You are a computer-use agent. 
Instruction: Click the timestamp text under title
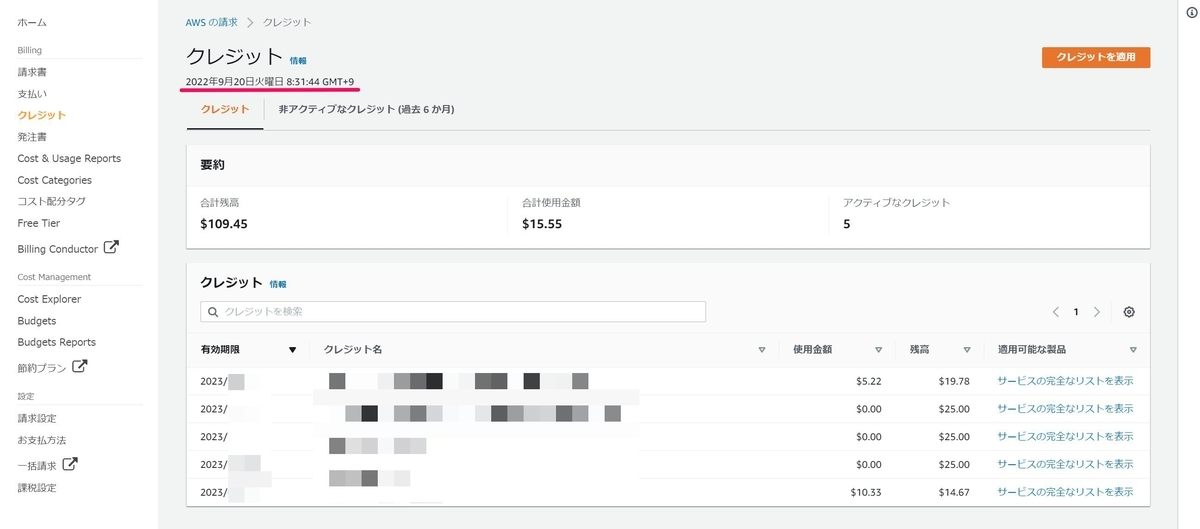pyautogui.click(x=269, y=81)
